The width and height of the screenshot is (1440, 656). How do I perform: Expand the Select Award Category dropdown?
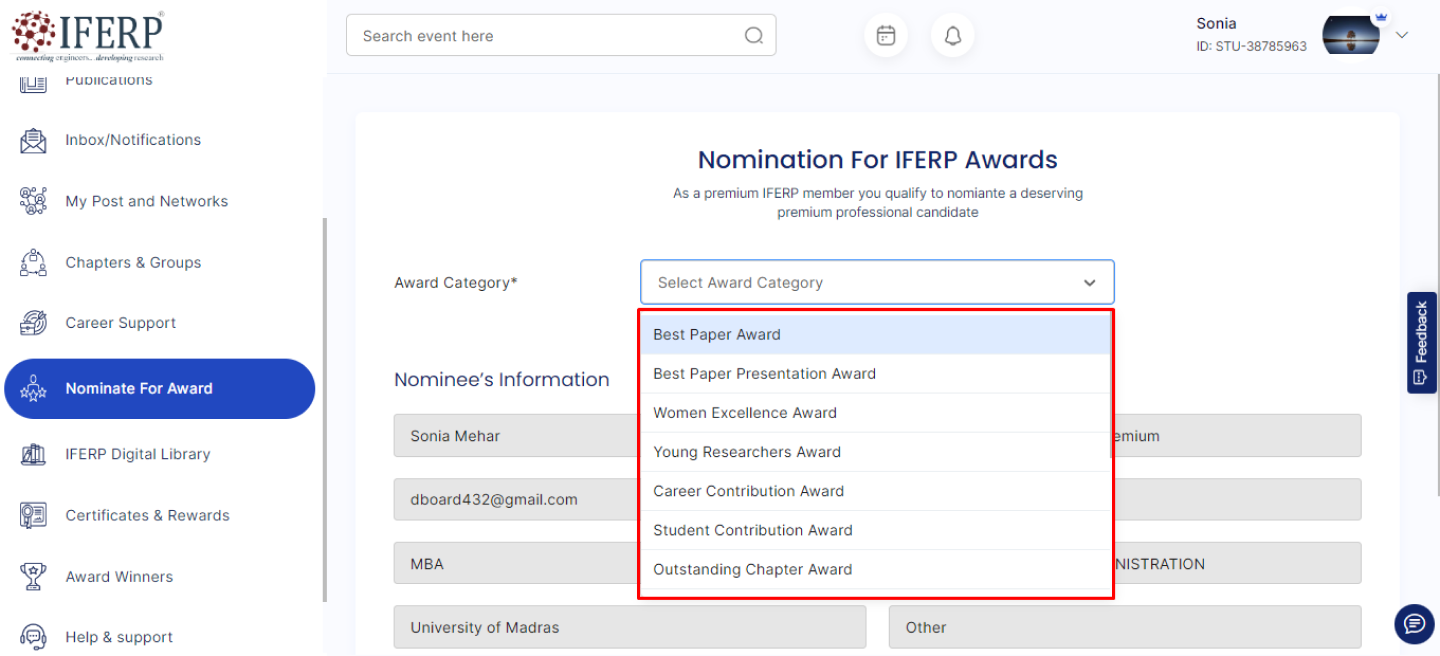click(x=877, y=283)
